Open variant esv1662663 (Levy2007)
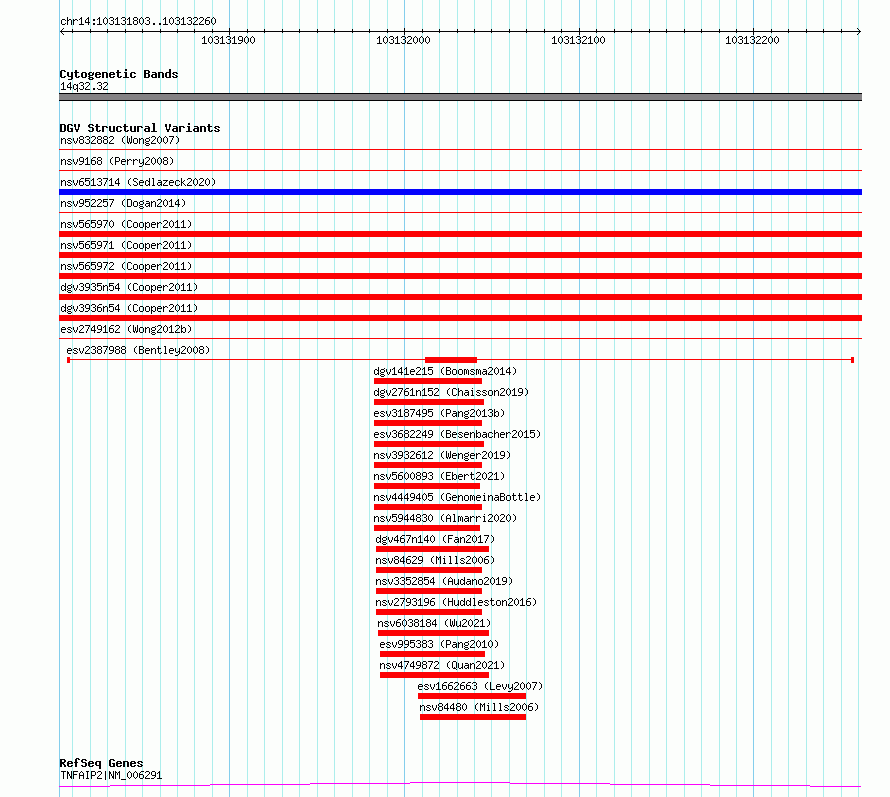Image resolution: width=890 pixels, height=797 pixels. coord(480,686)
